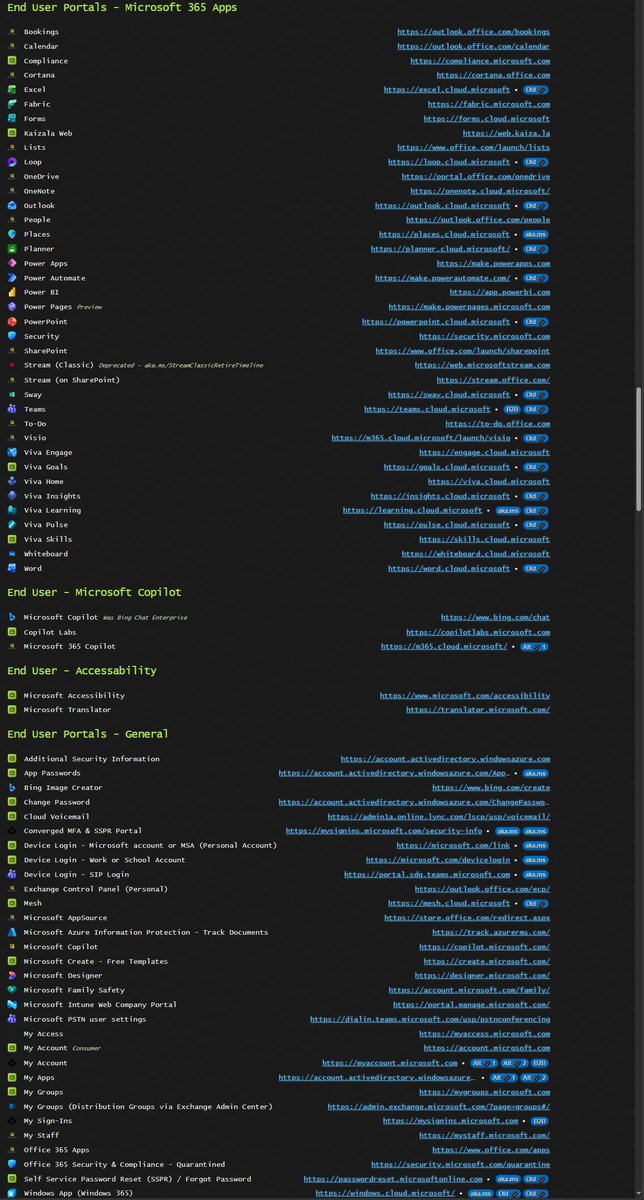The width and height of the screenshot is (644, 1200).
Task: Click the Power Automate icon
Action: 12,278
